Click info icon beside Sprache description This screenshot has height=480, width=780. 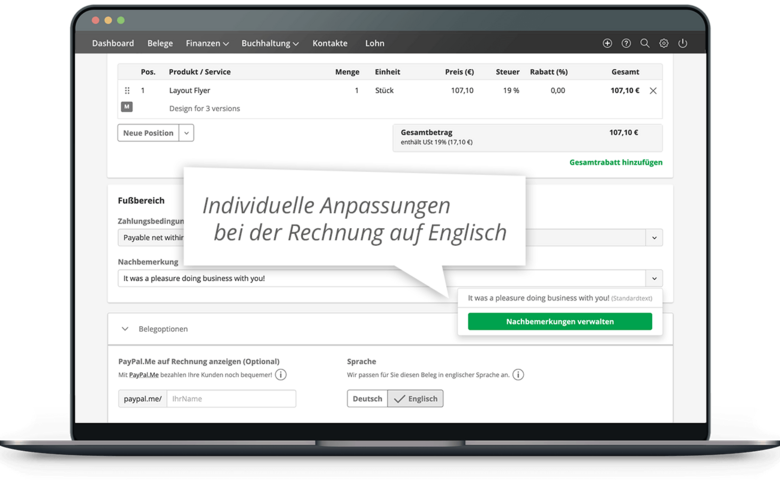click(x=518, y=375)
